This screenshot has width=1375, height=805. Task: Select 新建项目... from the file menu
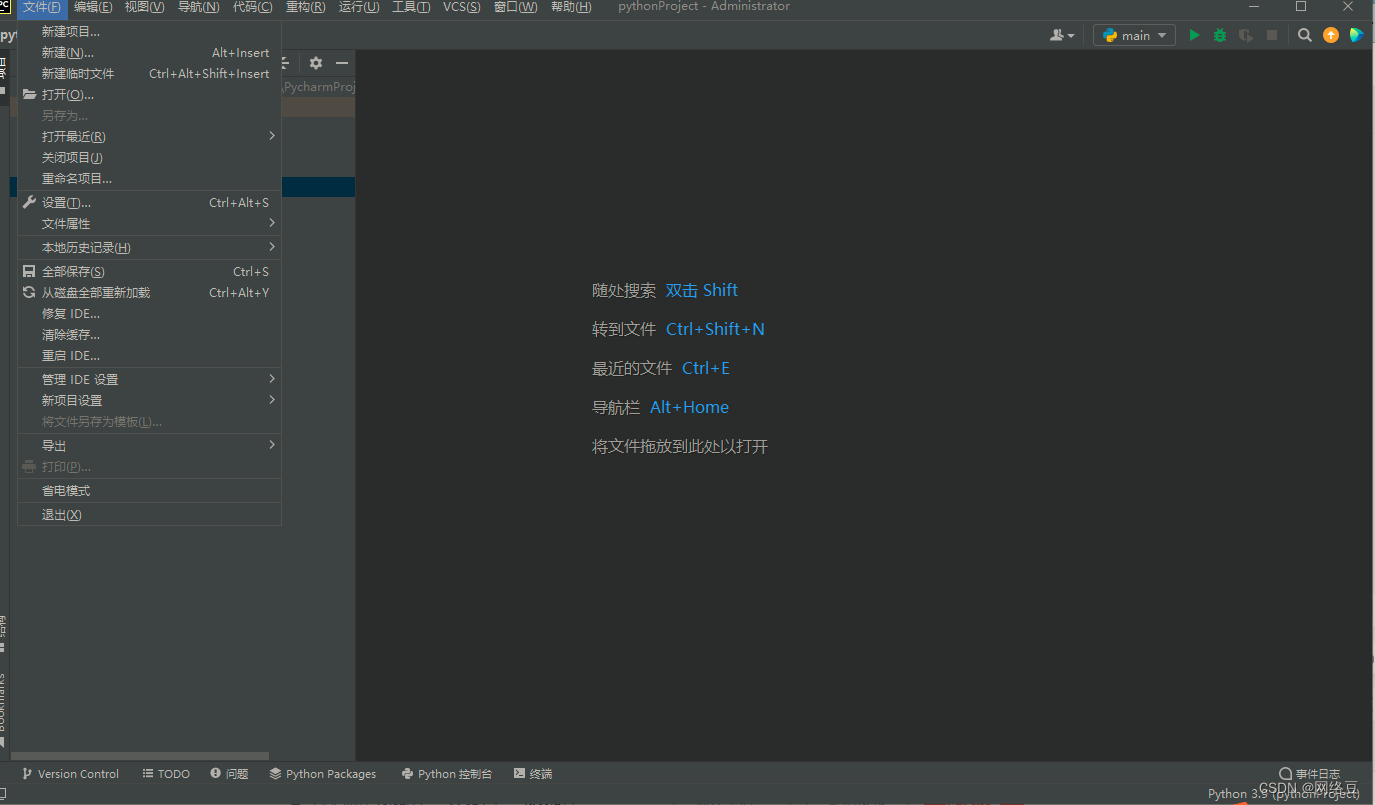tap(150, 32)
